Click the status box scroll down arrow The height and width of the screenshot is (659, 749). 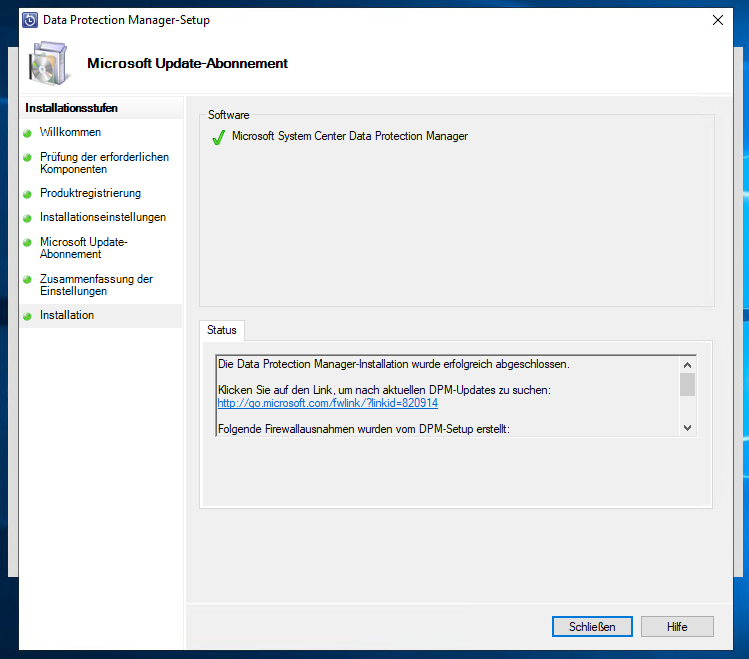687,428
